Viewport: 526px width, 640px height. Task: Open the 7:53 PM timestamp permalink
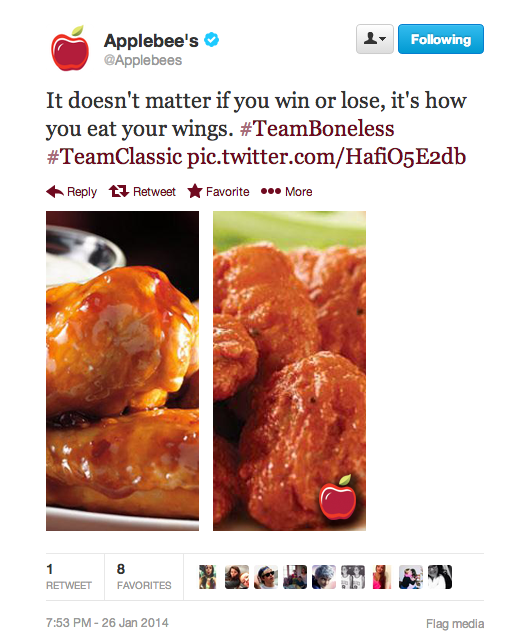(x=107, y=623)
